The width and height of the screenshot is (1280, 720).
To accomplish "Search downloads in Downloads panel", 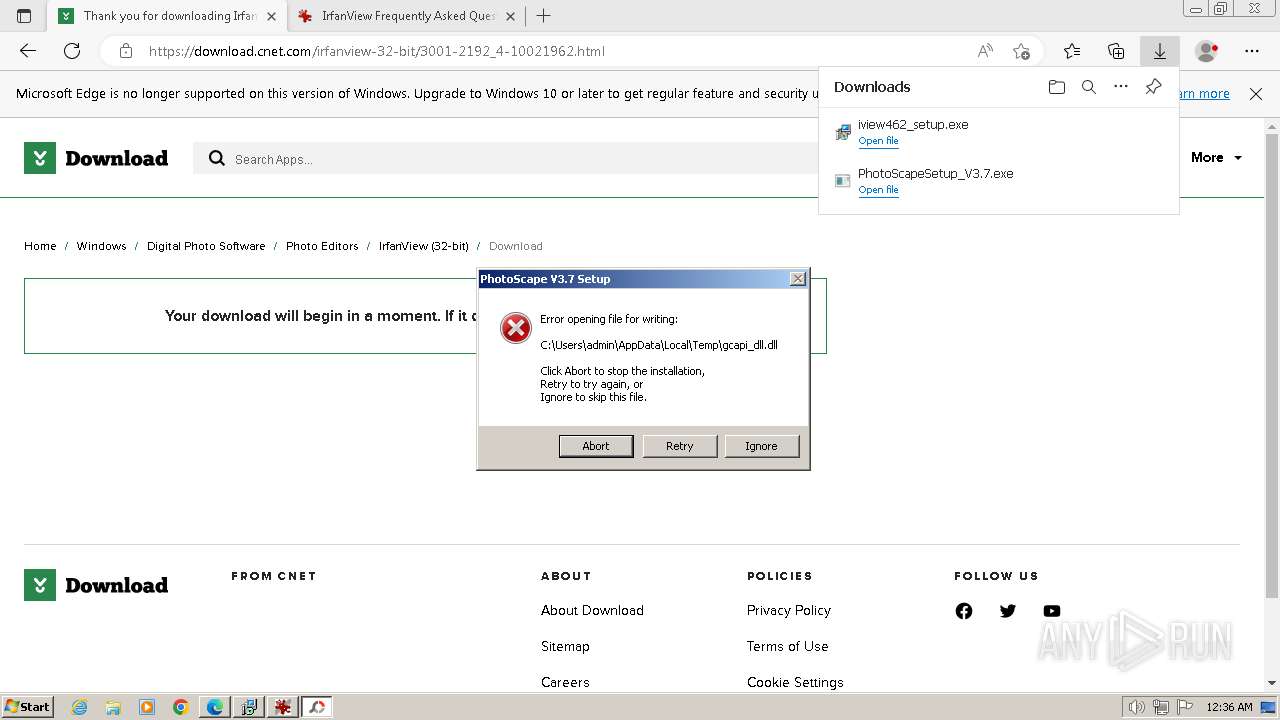I will pyautogui.click(x=1089, y=87).
